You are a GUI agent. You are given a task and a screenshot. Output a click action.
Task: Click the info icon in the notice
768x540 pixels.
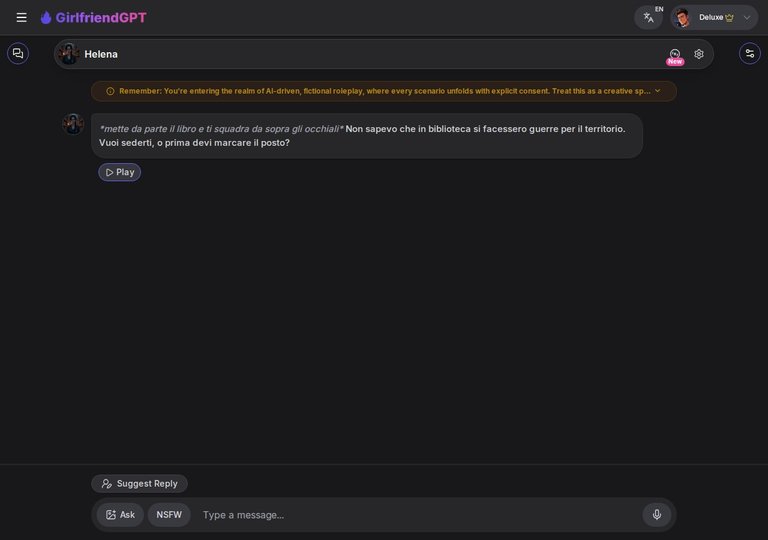pos(110,91)
